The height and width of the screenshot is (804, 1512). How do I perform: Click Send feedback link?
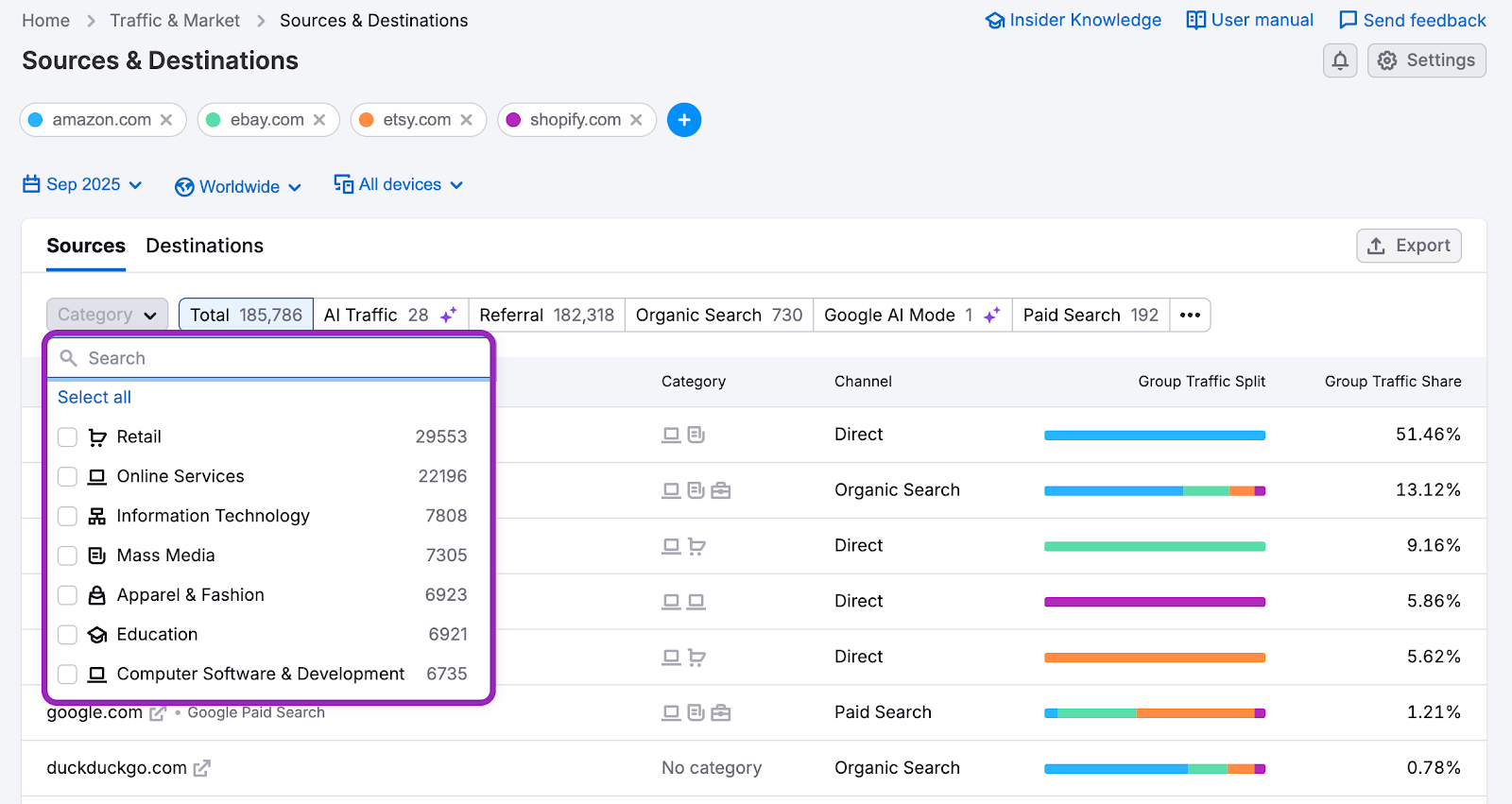[x=1413, y=20]
